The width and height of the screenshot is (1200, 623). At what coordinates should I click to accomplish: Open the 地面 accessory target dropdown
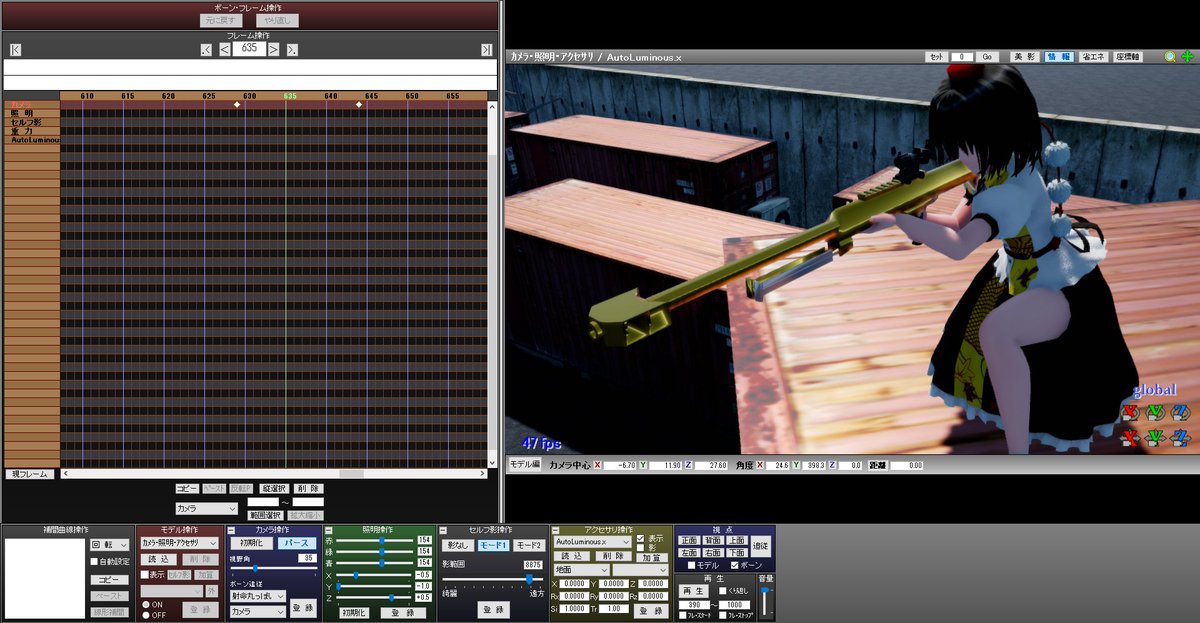click(581, 569)
